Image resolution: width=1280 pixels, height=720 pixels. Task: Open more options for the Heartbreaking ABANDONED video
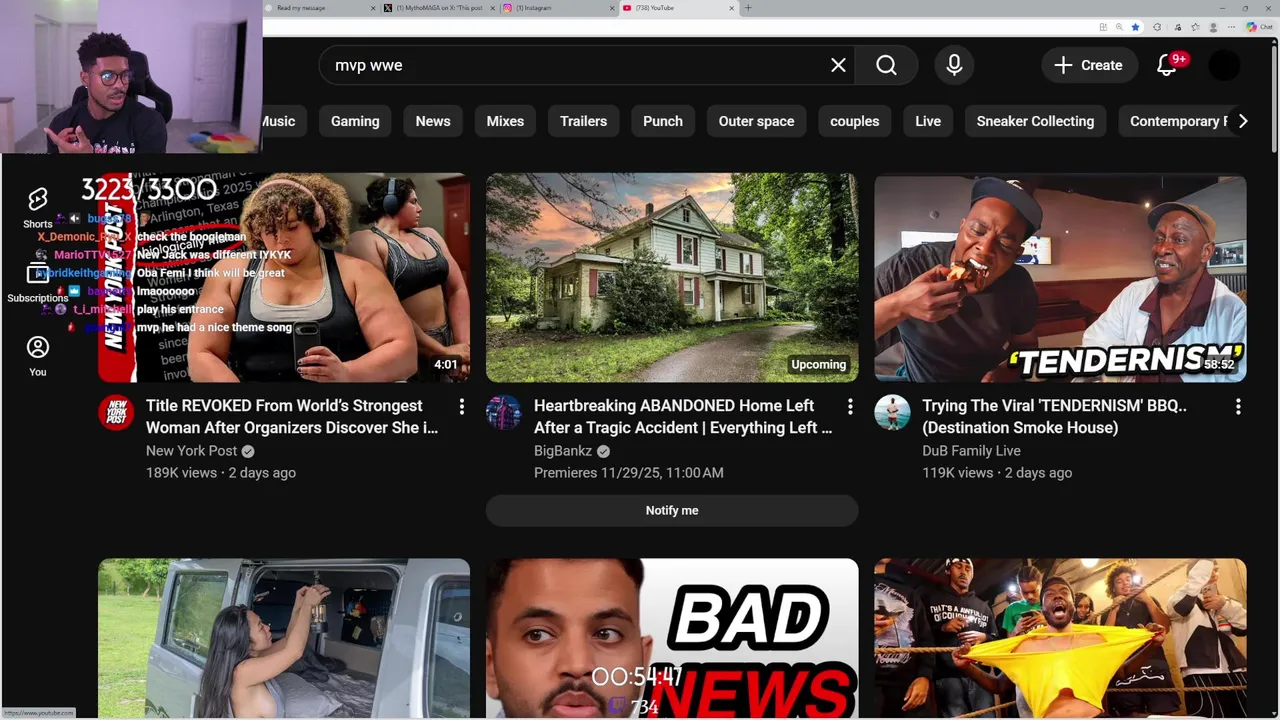click(849, 406)
